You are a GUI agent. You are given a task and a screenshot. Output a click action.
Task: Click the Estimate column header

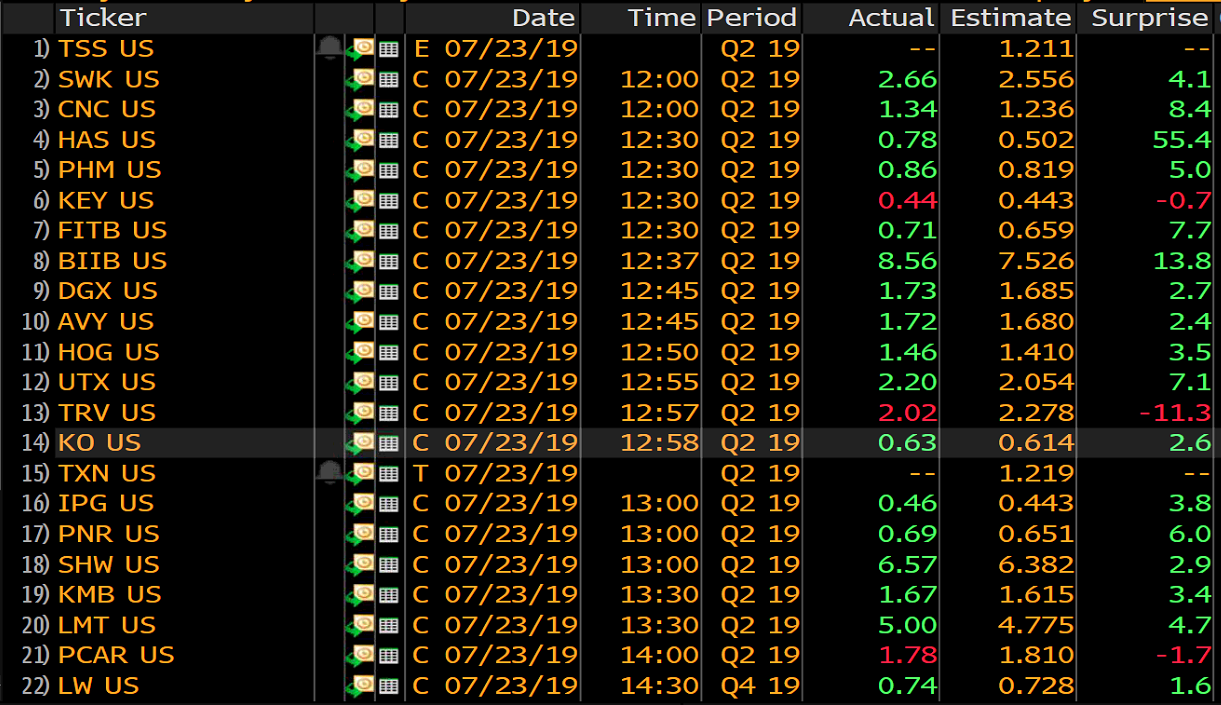(x=1011, y=17)
